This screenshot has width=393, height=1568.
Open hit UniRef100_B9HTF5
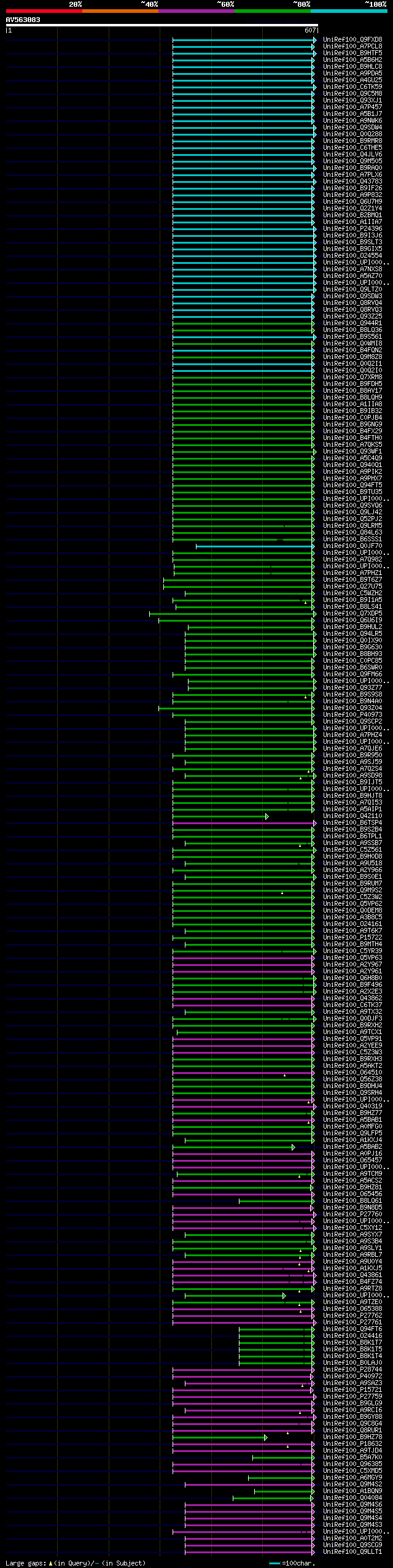point(352,53)
